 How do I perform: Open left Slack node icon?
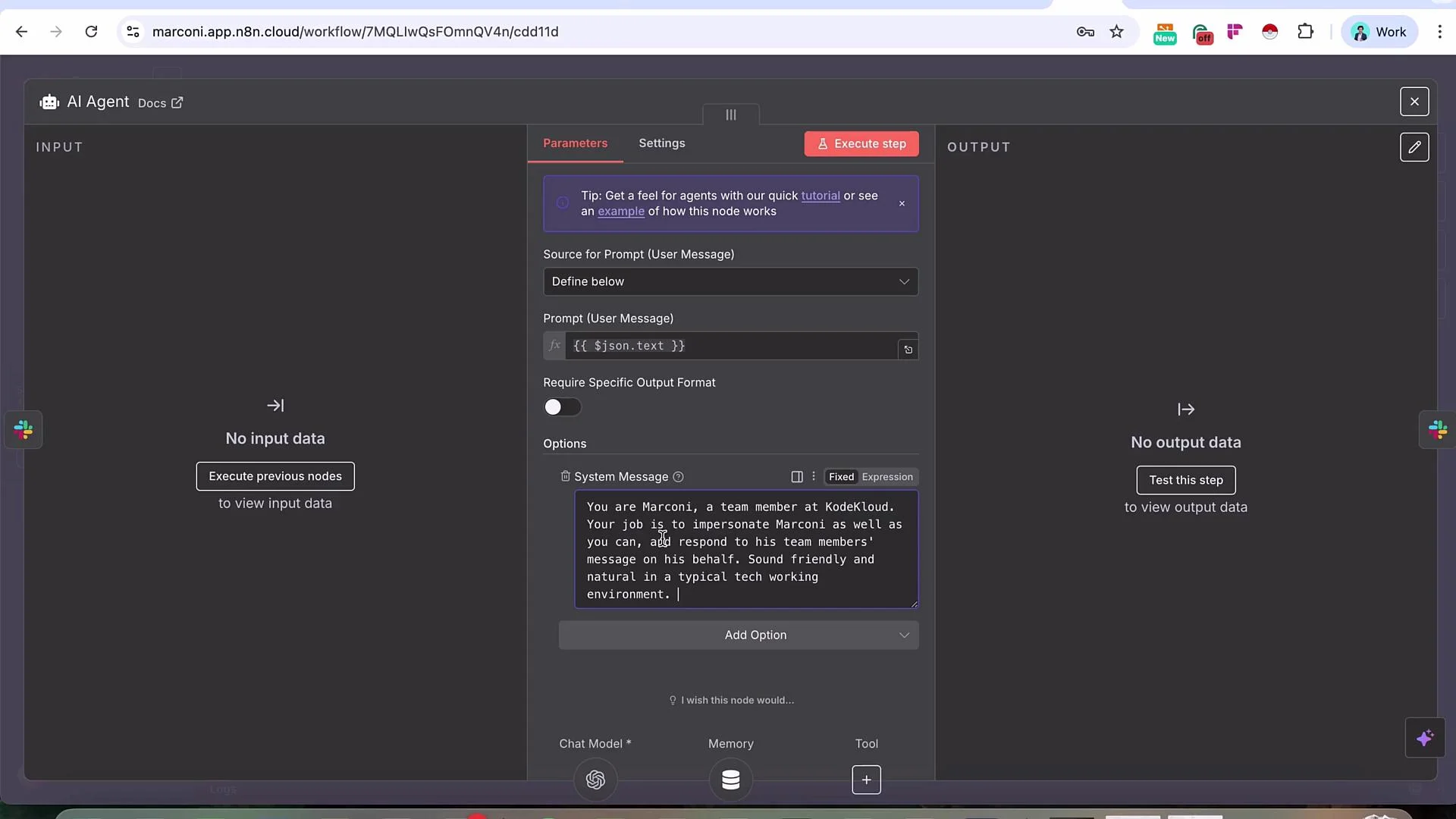click(x=24, y=430)
